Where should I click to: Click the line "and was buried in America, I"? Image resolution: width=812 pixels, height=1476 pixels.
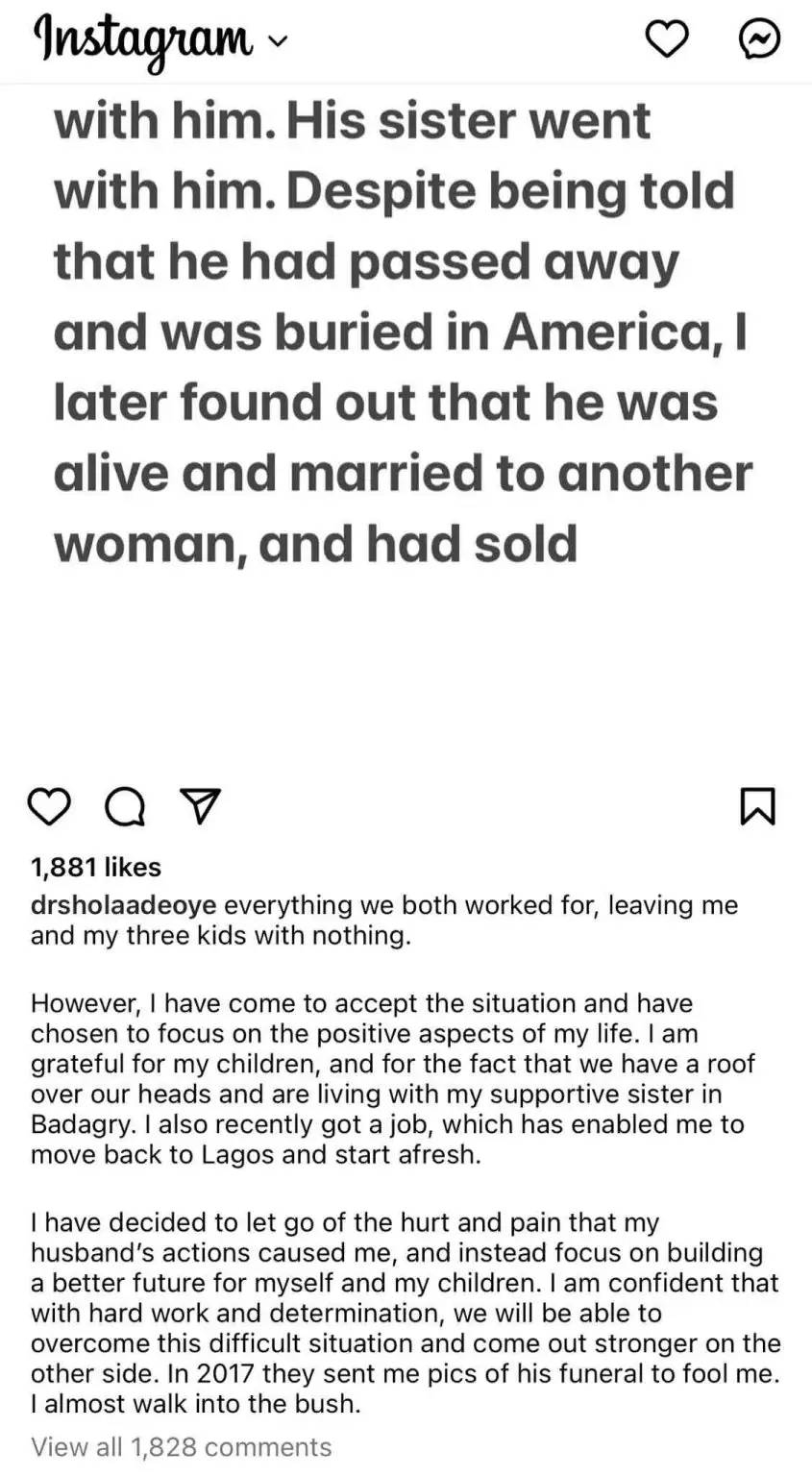400,332
